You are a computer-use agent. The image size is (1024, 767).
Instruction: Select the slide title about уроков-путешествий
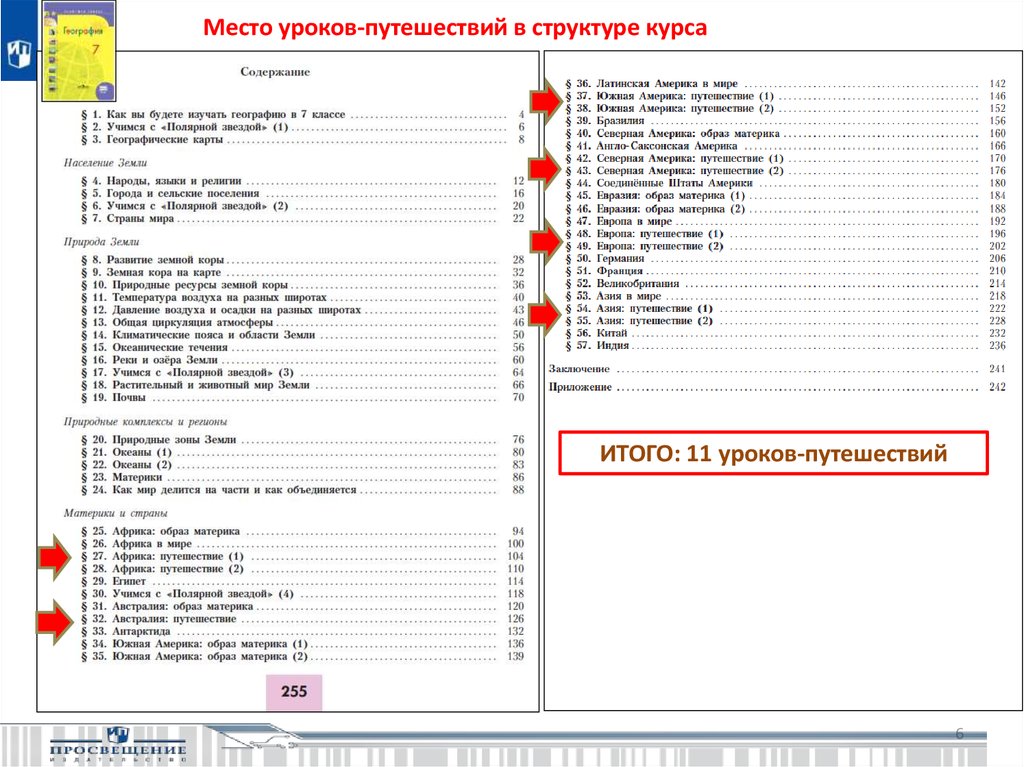(455, 27)
